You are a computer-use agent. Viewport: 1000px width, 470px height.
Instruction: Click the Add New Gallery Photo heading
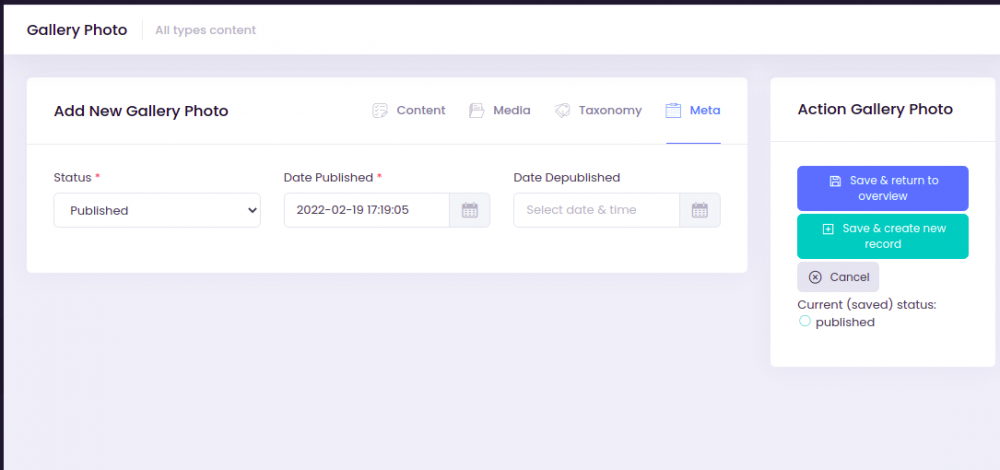[141, 111]
